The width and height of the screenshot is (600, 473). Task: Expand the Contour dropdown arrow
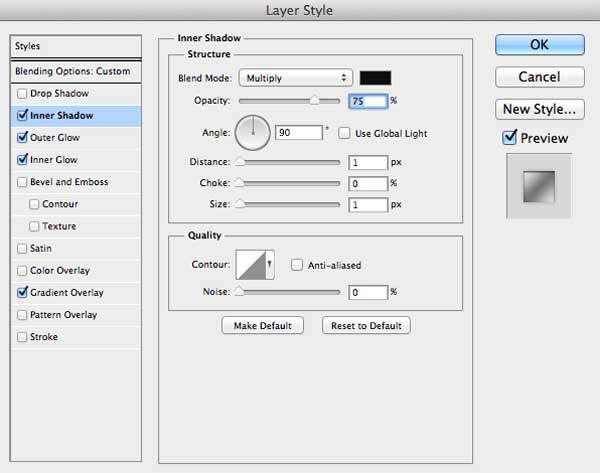270,264
